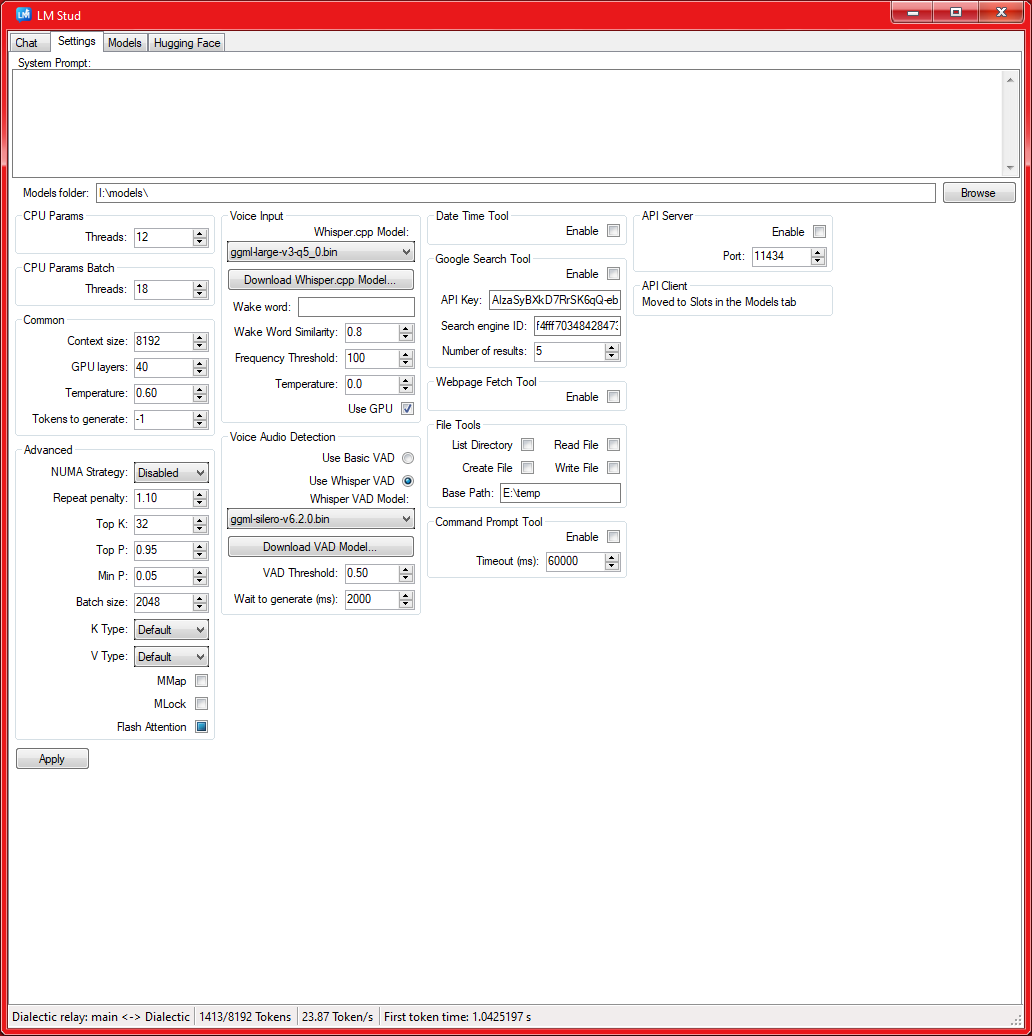Check the Read File checkbox
This screenshot has height=1036, width=1032.
613,445
